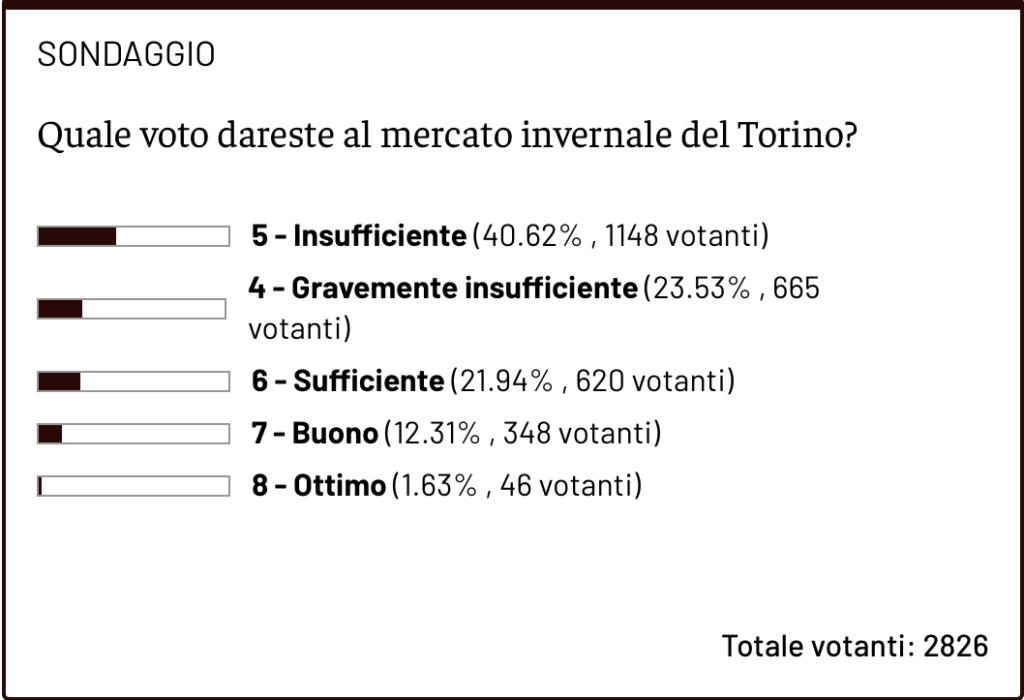This screenshot has height=700, width=1024.
Task: Click the progress bar for 5 - Insufficiente
Action: [x=133, y=237]
